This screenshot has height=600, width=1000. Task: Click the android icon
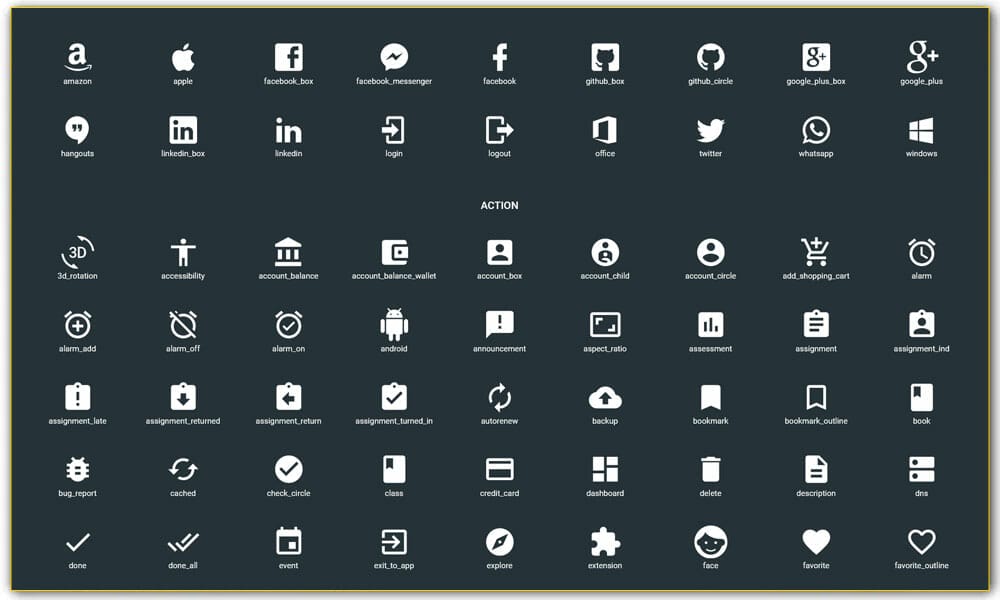393,324
